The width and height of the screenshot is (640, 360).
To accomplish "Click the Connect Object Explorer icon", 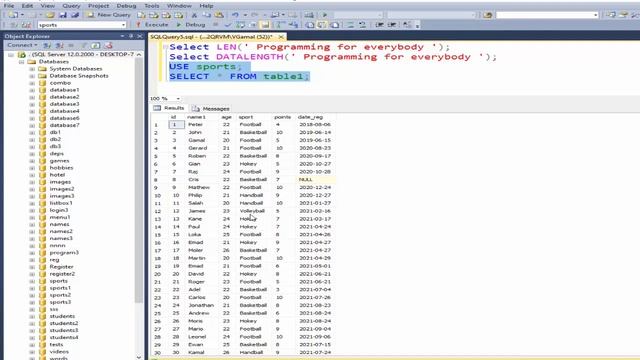I will [47, 45].
